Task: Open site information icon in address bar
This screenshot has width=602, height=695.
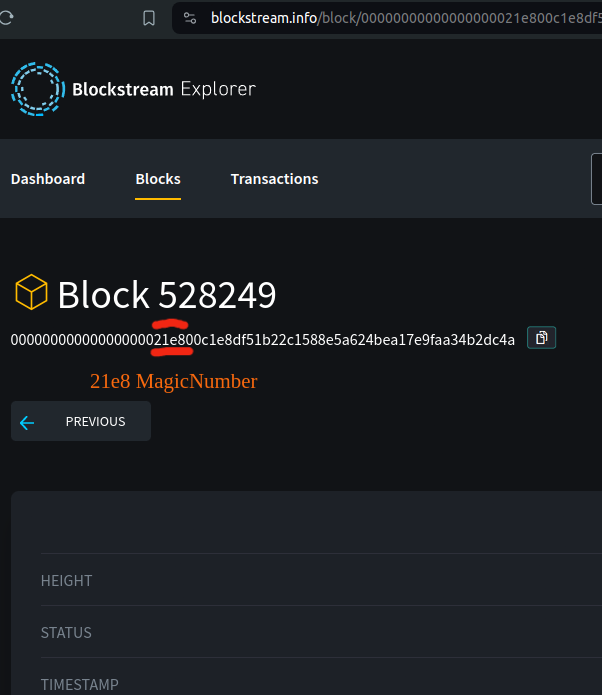Action: point(191,18)
